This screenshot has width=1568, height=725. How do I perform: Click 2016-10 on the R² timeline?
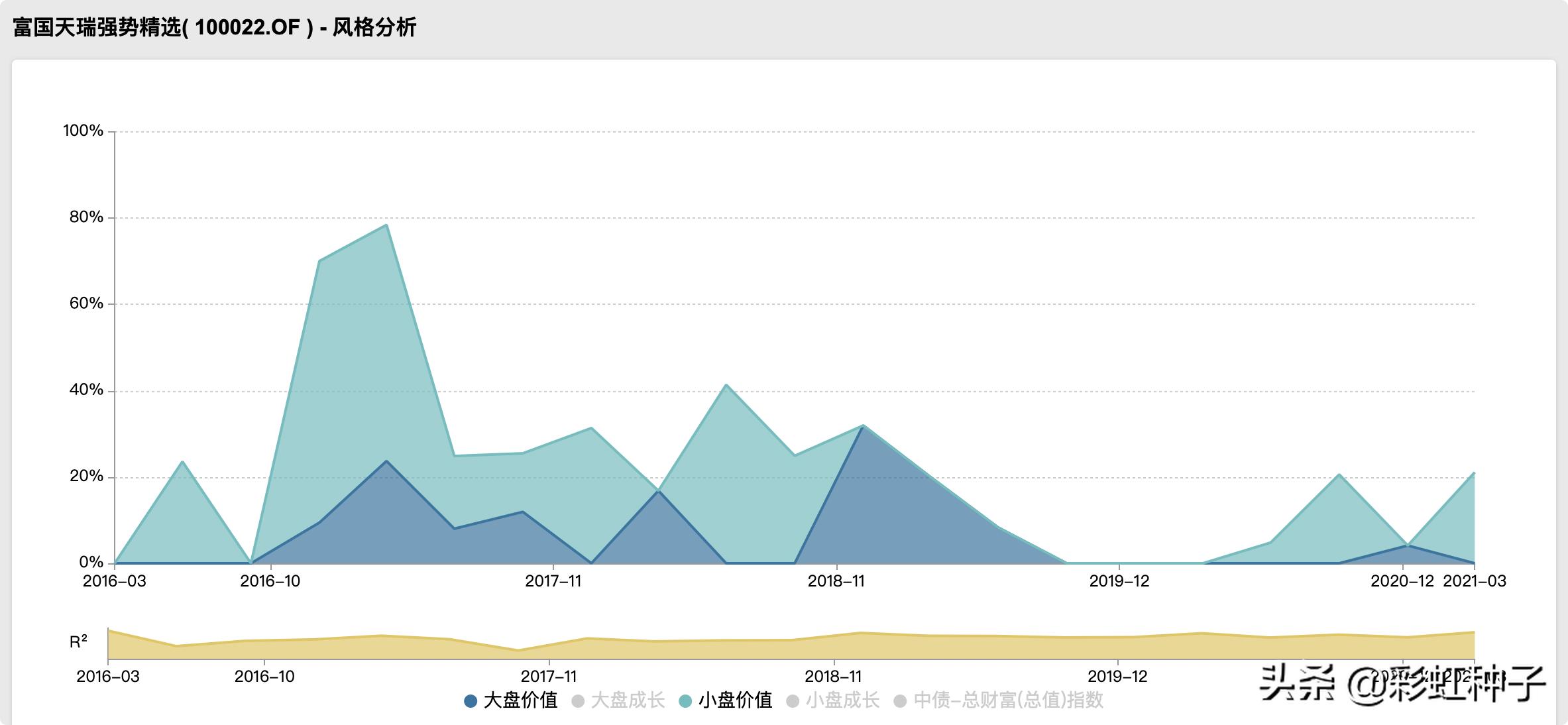point(264,677)
